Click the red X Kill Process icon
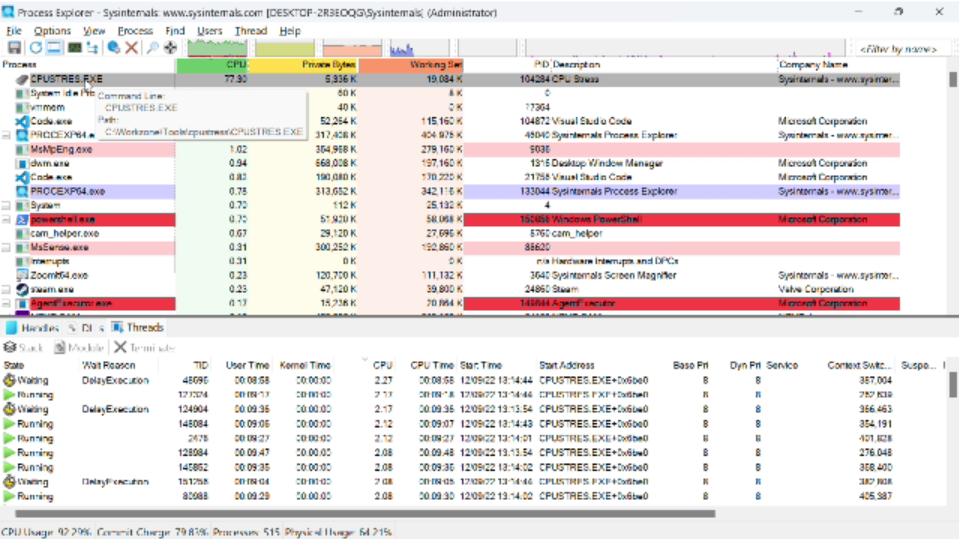This screenshot has width=959, height=539. (131, 48)
